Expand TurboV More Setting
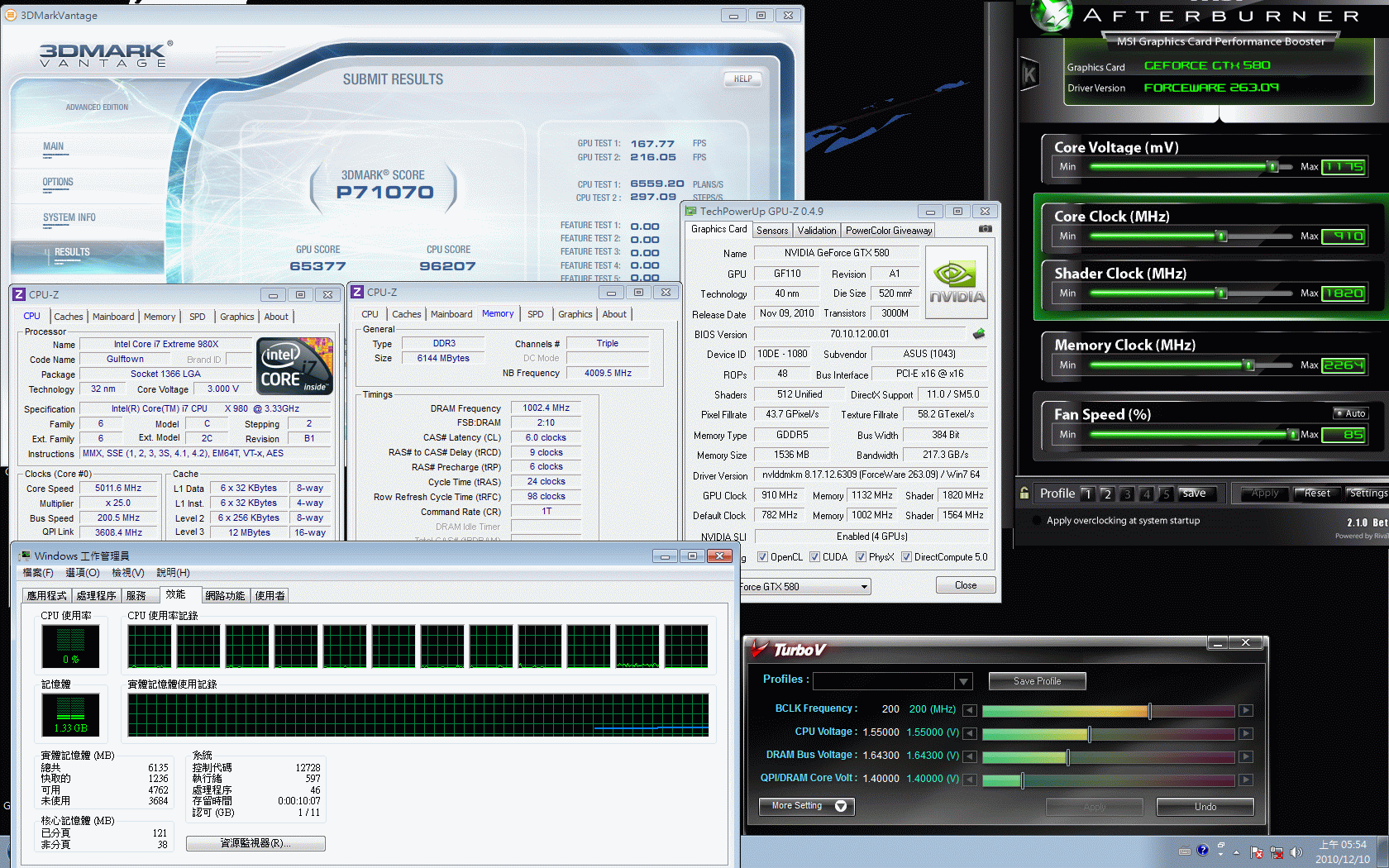 tap(806, 806)
